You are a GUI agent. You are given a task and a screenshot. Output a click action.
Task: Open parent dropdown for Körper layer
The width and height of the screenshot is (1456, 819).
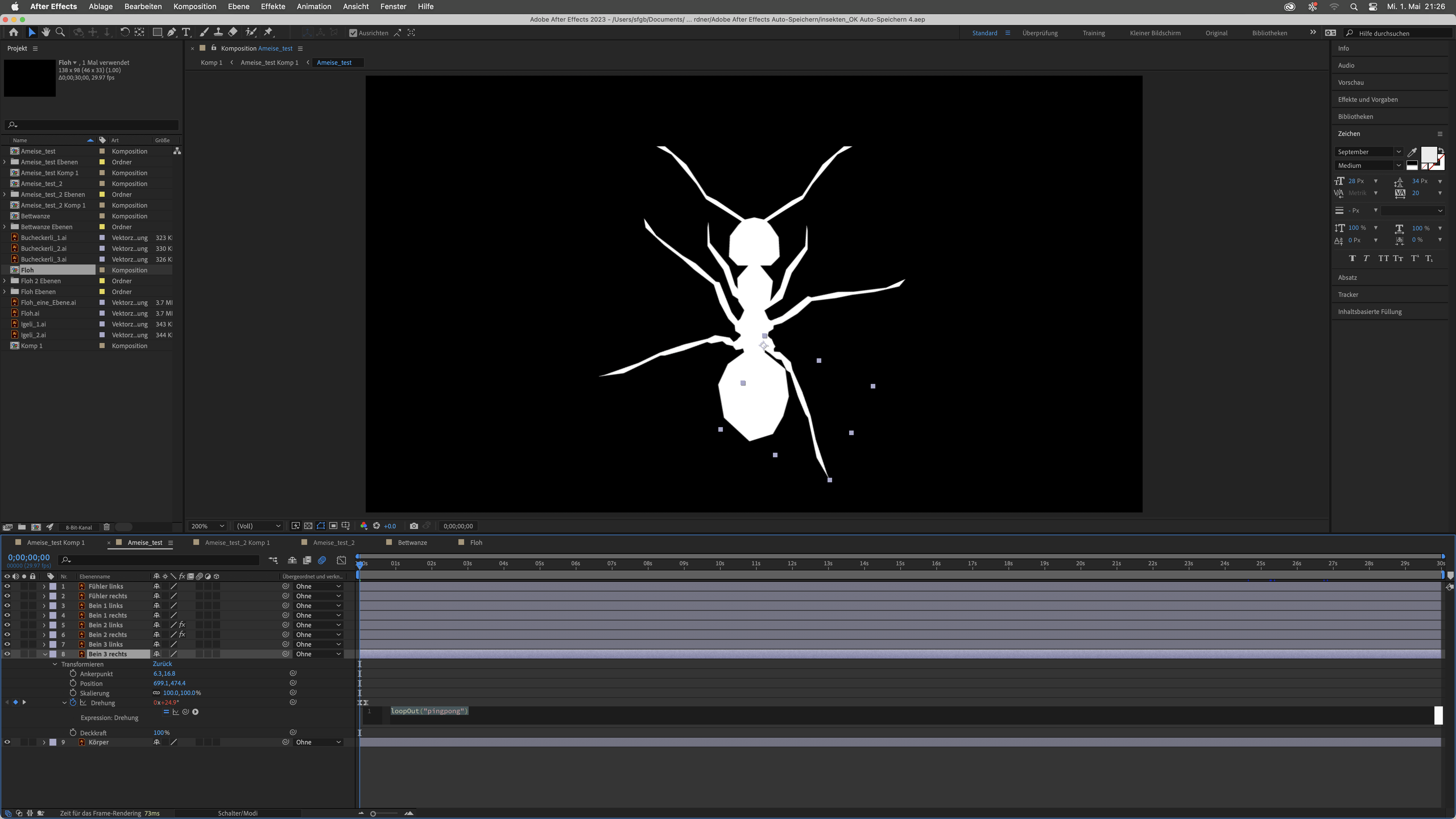click(318, 742)
